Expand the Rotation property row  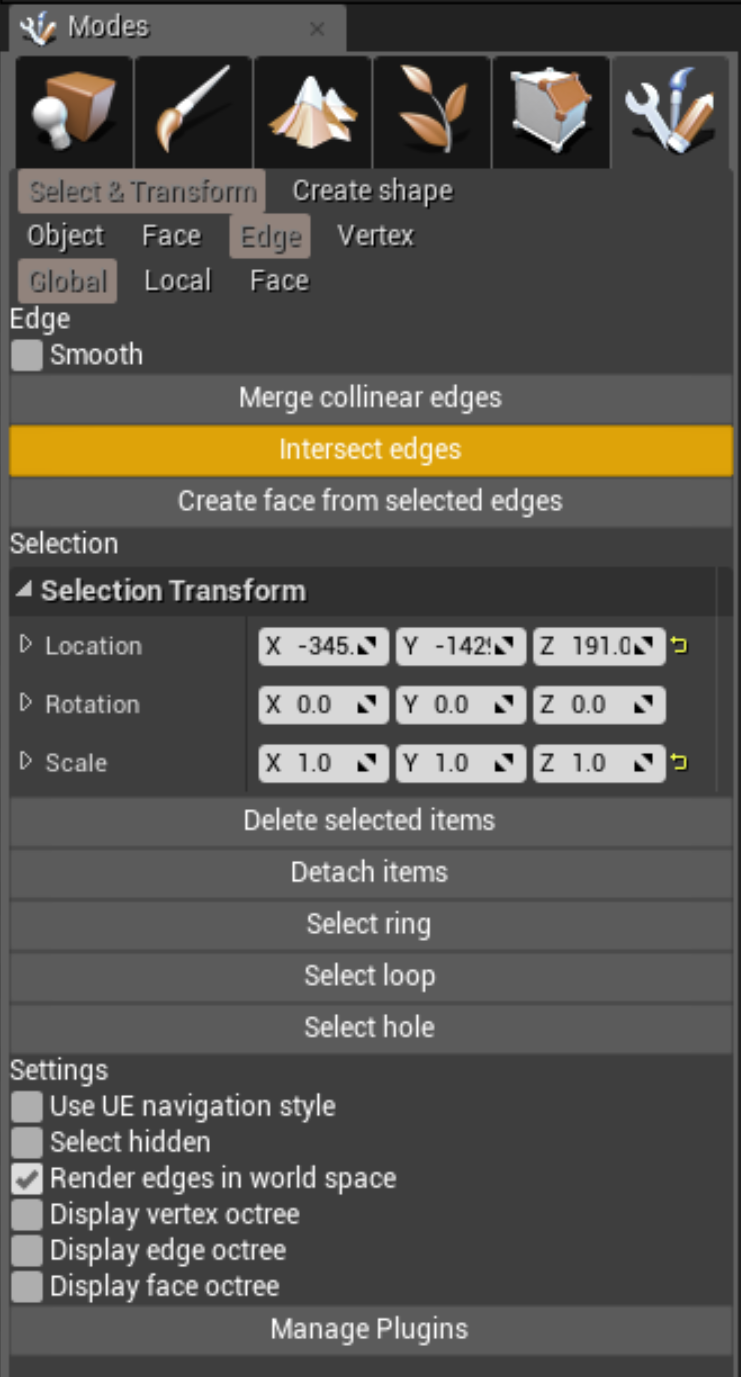pos(26,703)
